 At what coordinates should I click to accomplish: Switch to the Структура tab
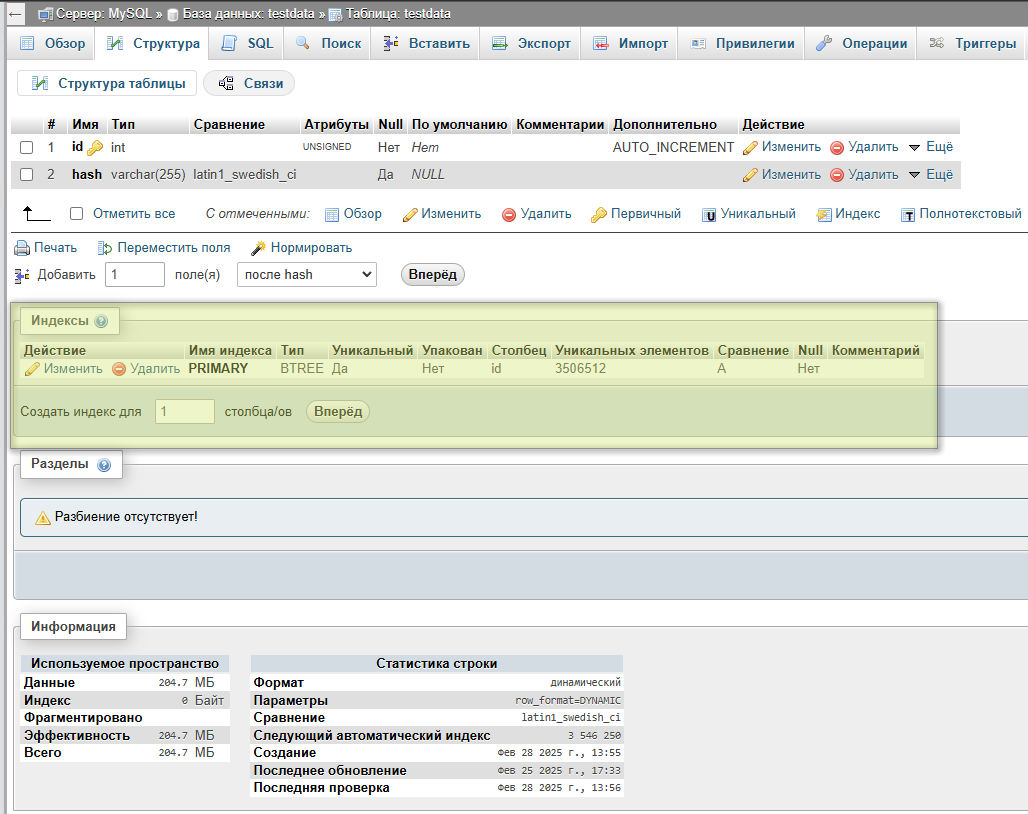153,43
